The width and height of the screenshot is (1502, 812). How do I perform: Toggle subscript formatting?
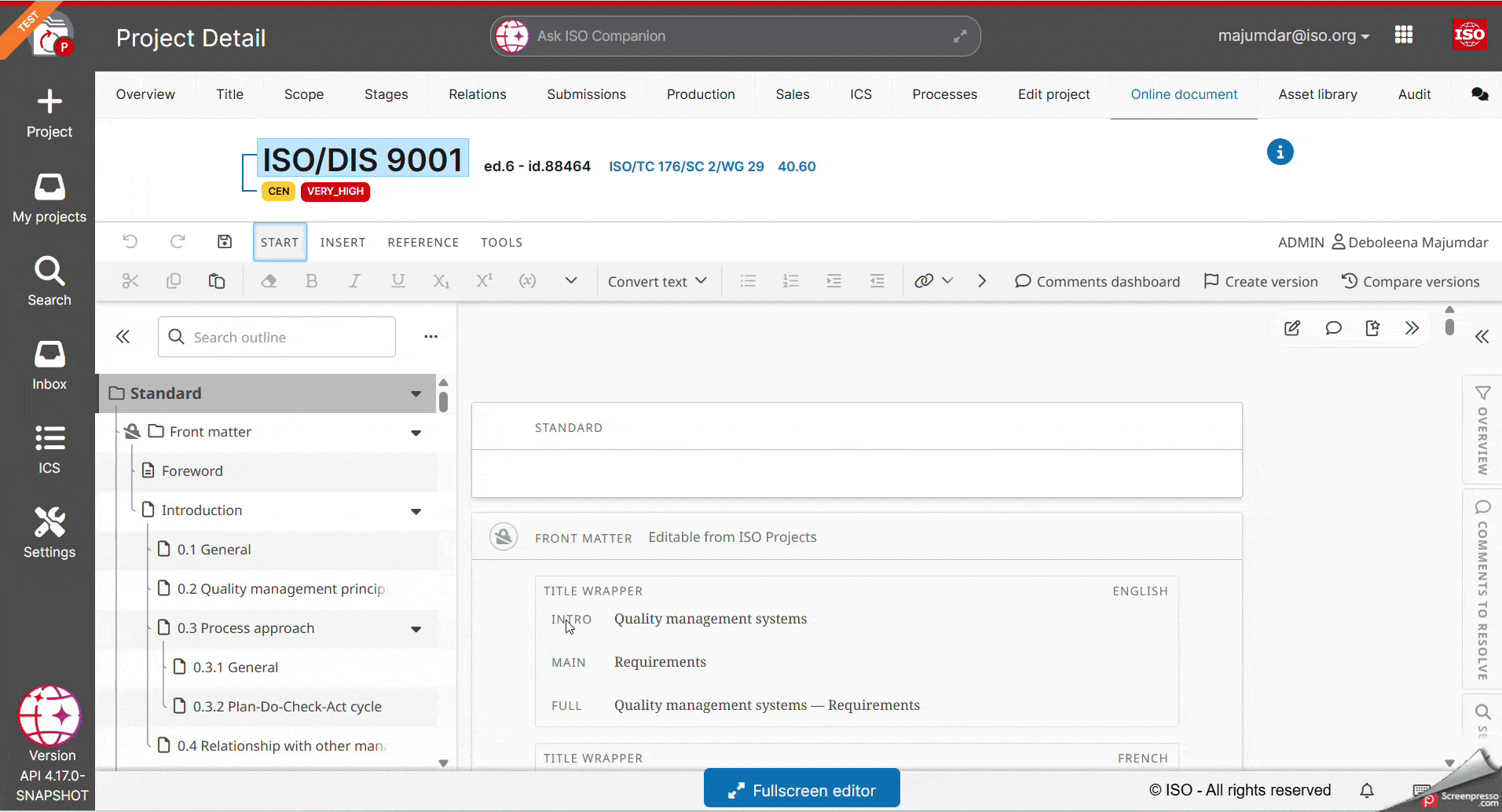coord(441,281)
